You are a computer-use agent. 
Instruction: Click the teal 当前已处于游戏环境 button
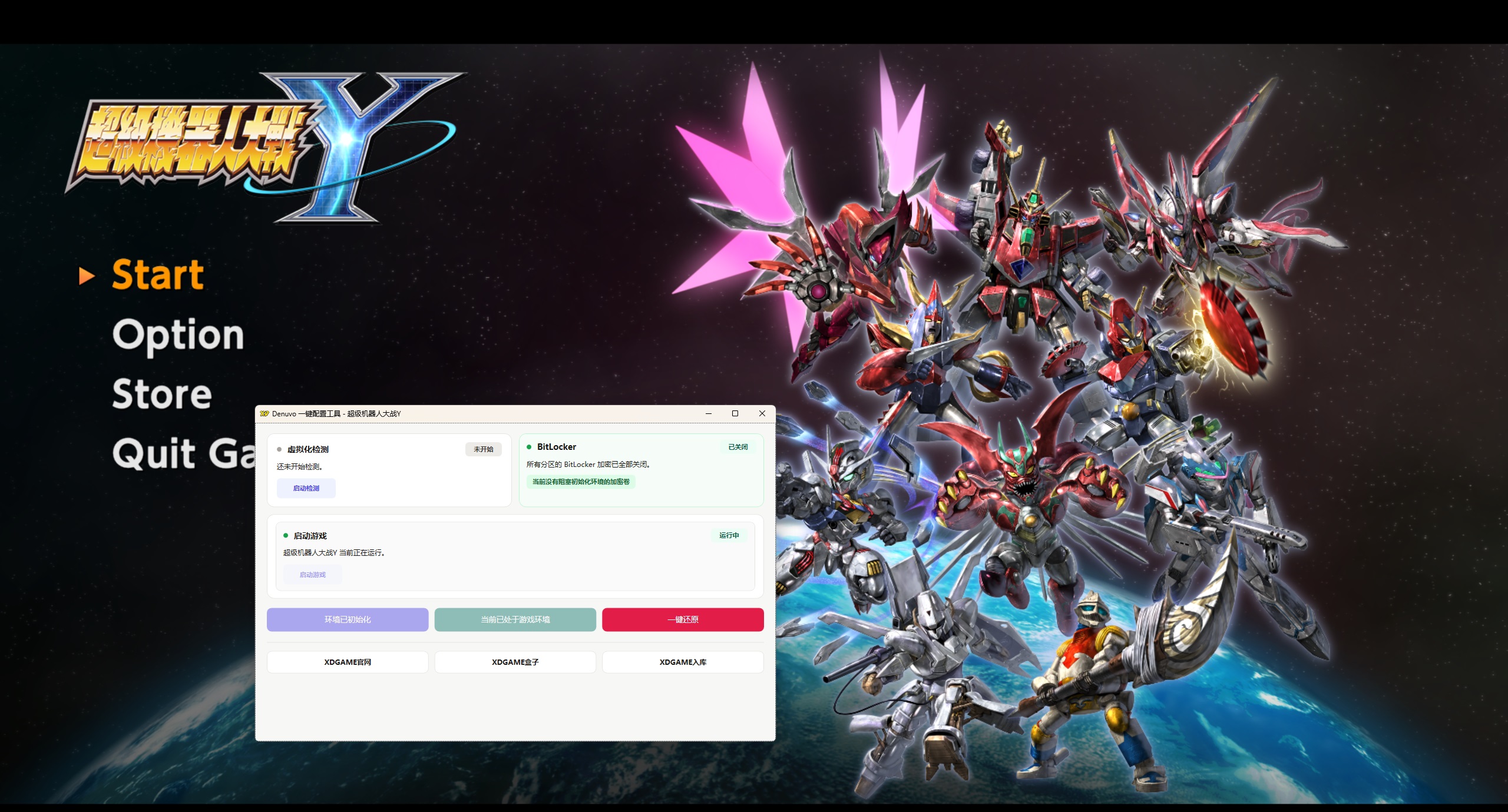click(515, 619)
